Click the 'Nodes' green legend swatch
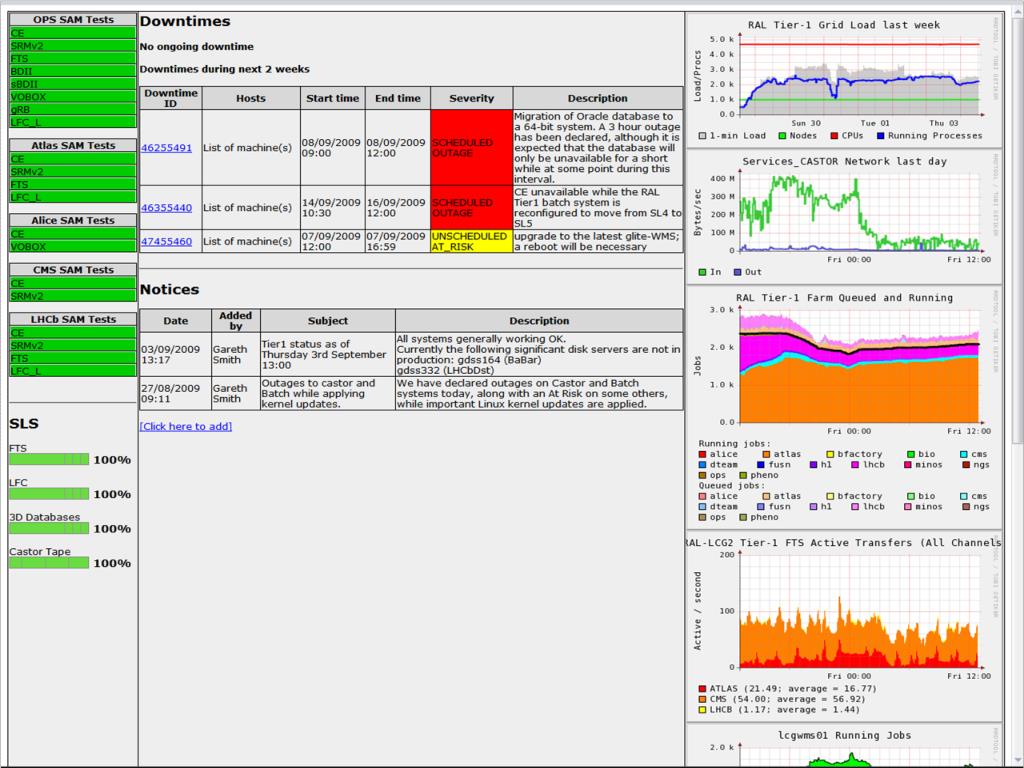The image size is (1024, 768). tap(782, 136)
